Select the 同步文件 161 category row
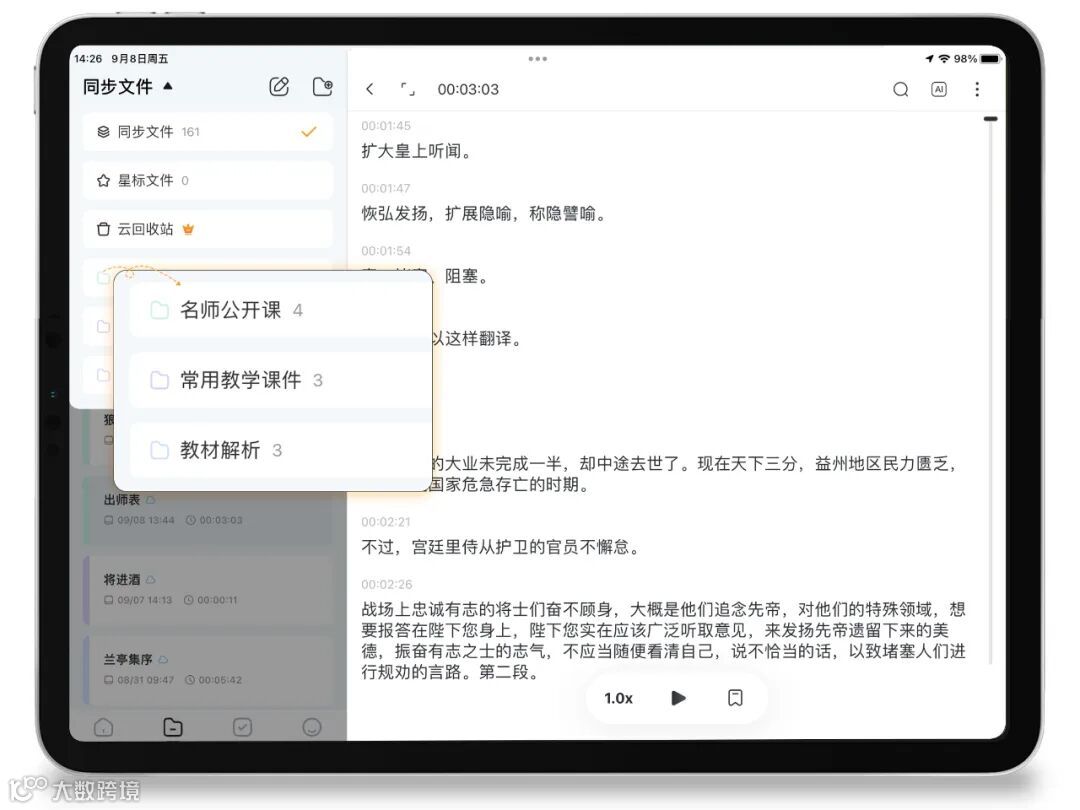1080x810 pixels. coord(207,132)
